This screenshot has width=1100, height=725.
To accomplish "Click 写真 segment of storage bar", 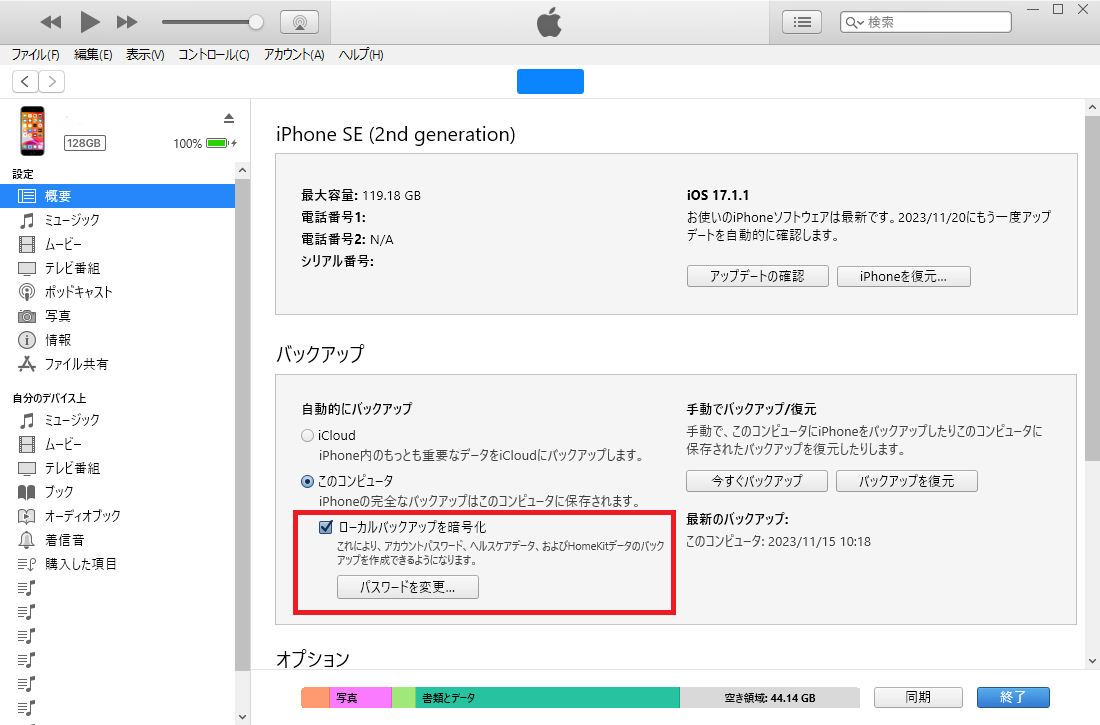I will (x=361, y=698).
